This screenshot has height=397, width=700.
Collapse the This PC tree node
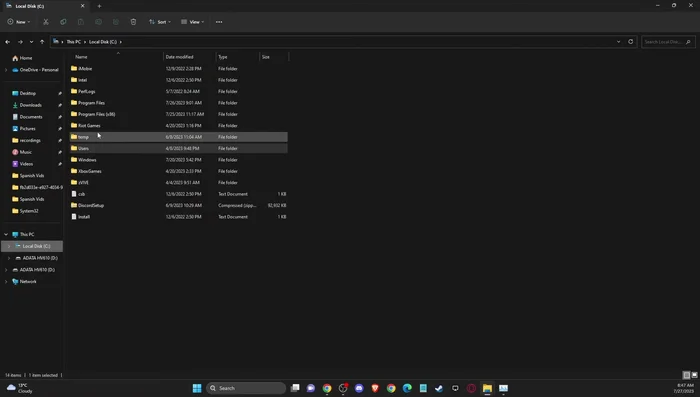click(x=6, y=234)
